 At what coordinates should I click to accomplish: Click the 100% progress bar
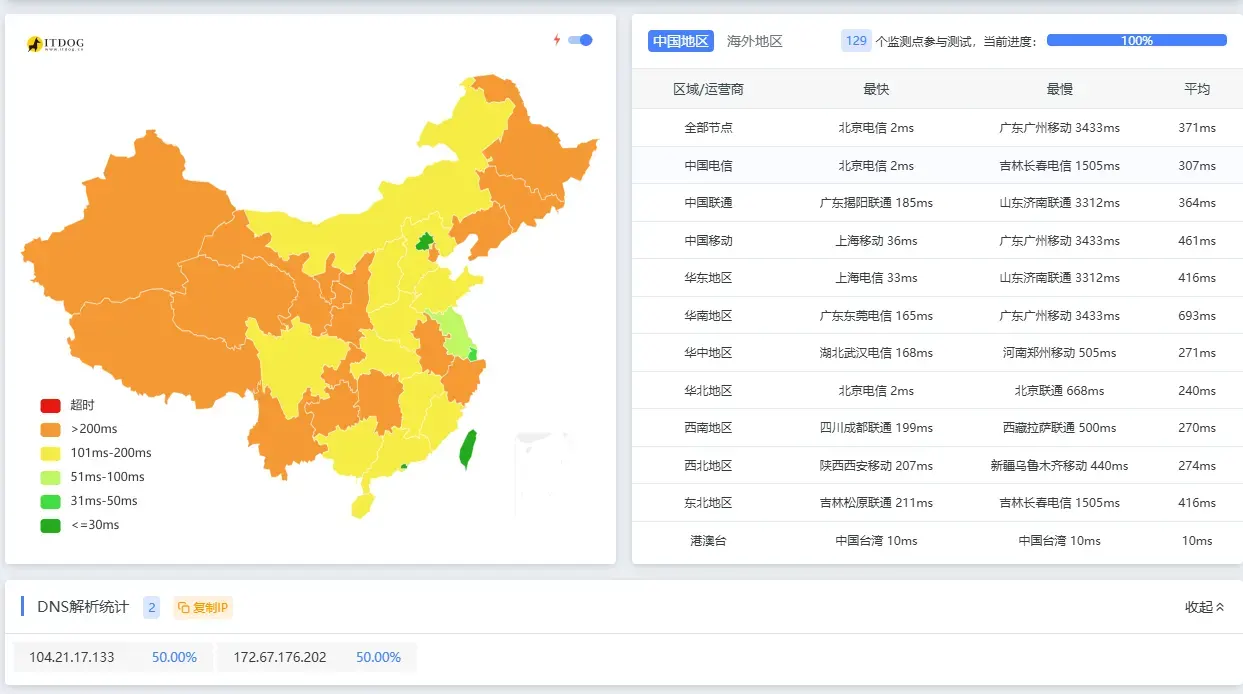click(x=1136, y=41)
